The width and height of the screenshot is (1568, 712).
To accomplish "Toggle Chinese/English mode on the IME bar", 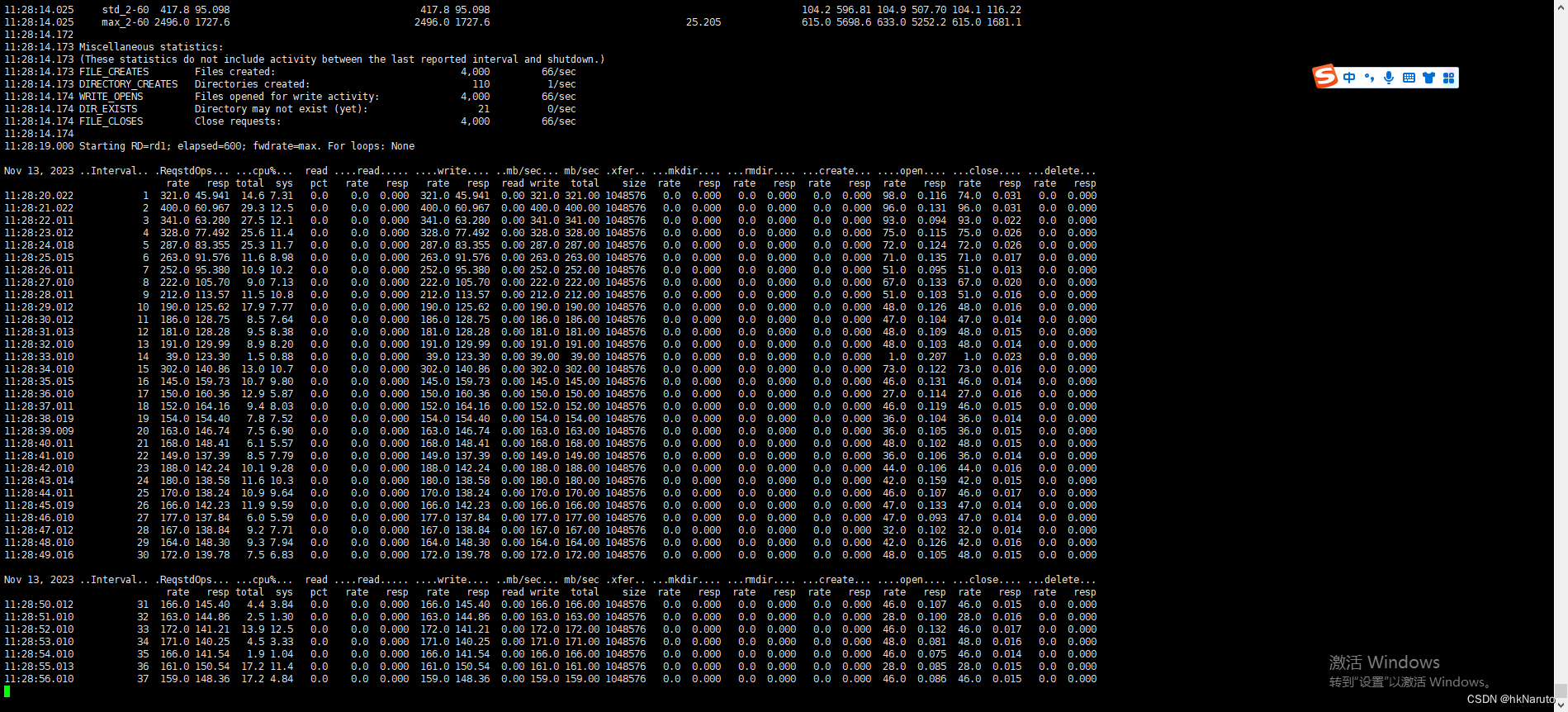I will click(1349, 78).
